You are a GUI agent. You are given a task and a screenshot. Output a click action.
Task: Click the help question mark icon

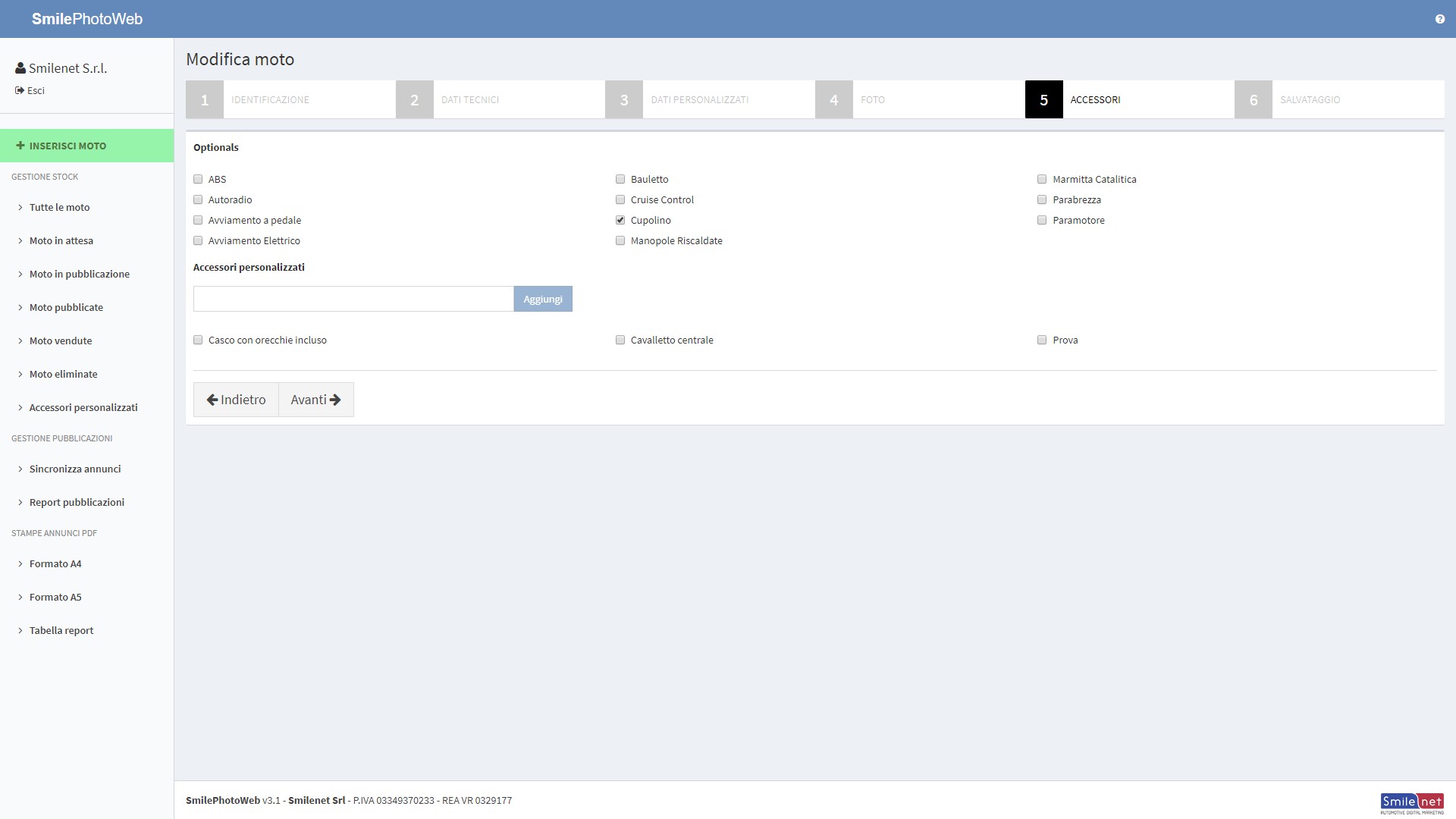click(1439, 19)
